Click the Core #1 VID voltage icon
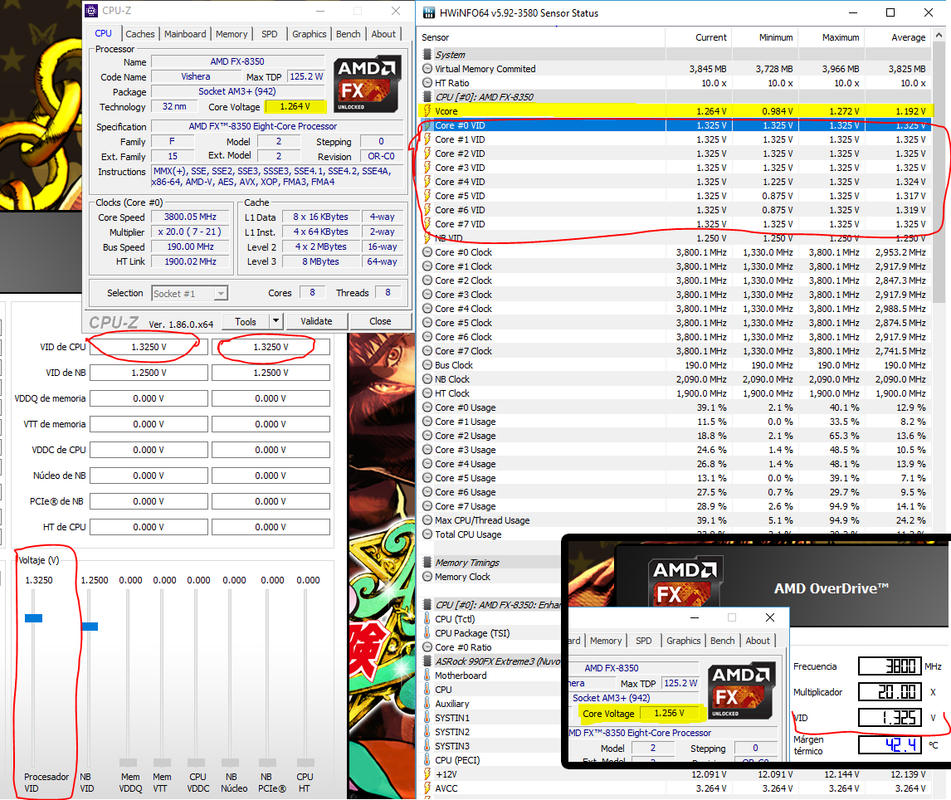Viewport: 951px width, 800px height. (428, 139)
